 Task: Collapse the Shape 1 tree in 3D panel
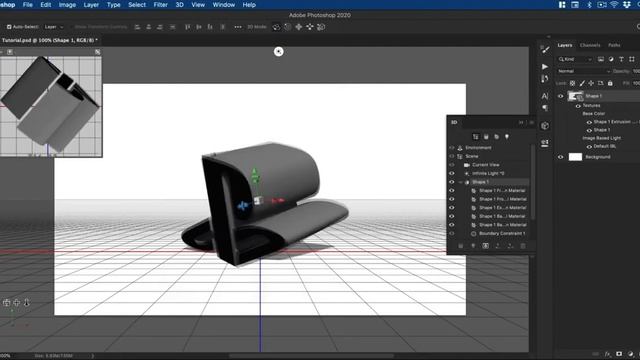tap(461, 182)
